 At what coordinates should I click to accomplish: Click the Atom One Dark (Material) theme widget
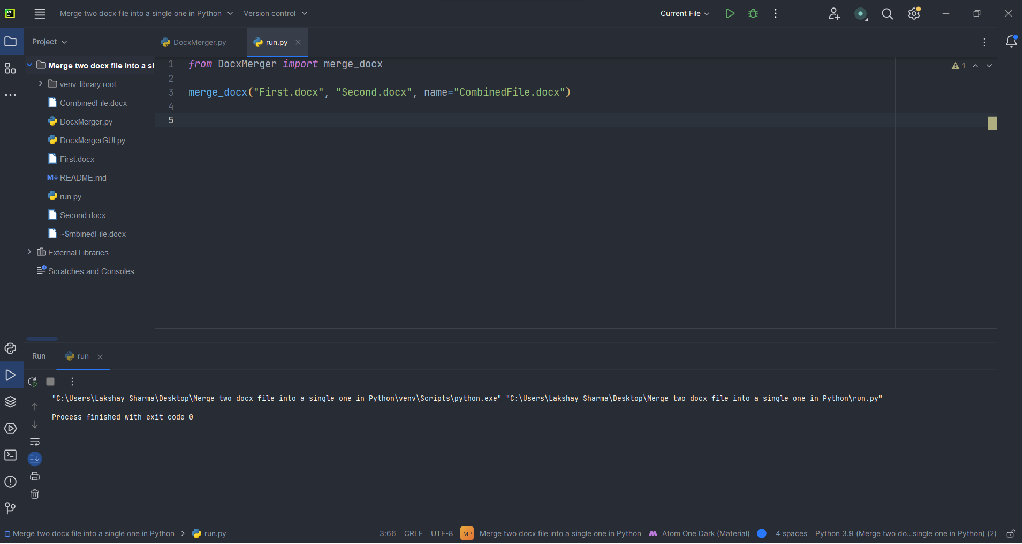pyautogui.click(x=699, y=533)
